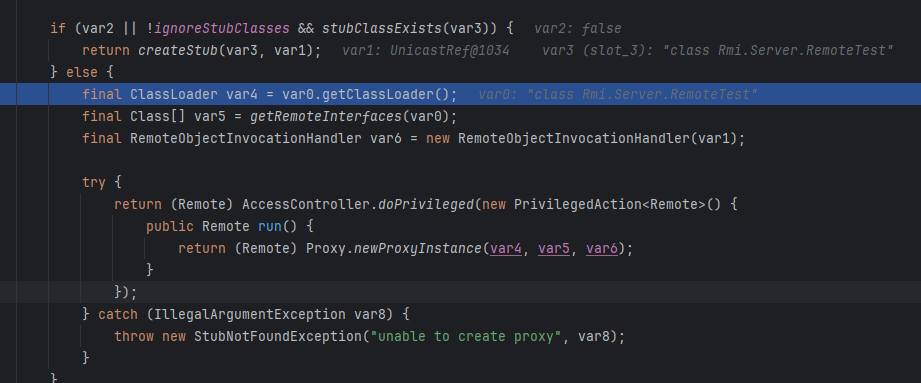
Task: Click the underlined var4 argument
Action: [506, 248]
